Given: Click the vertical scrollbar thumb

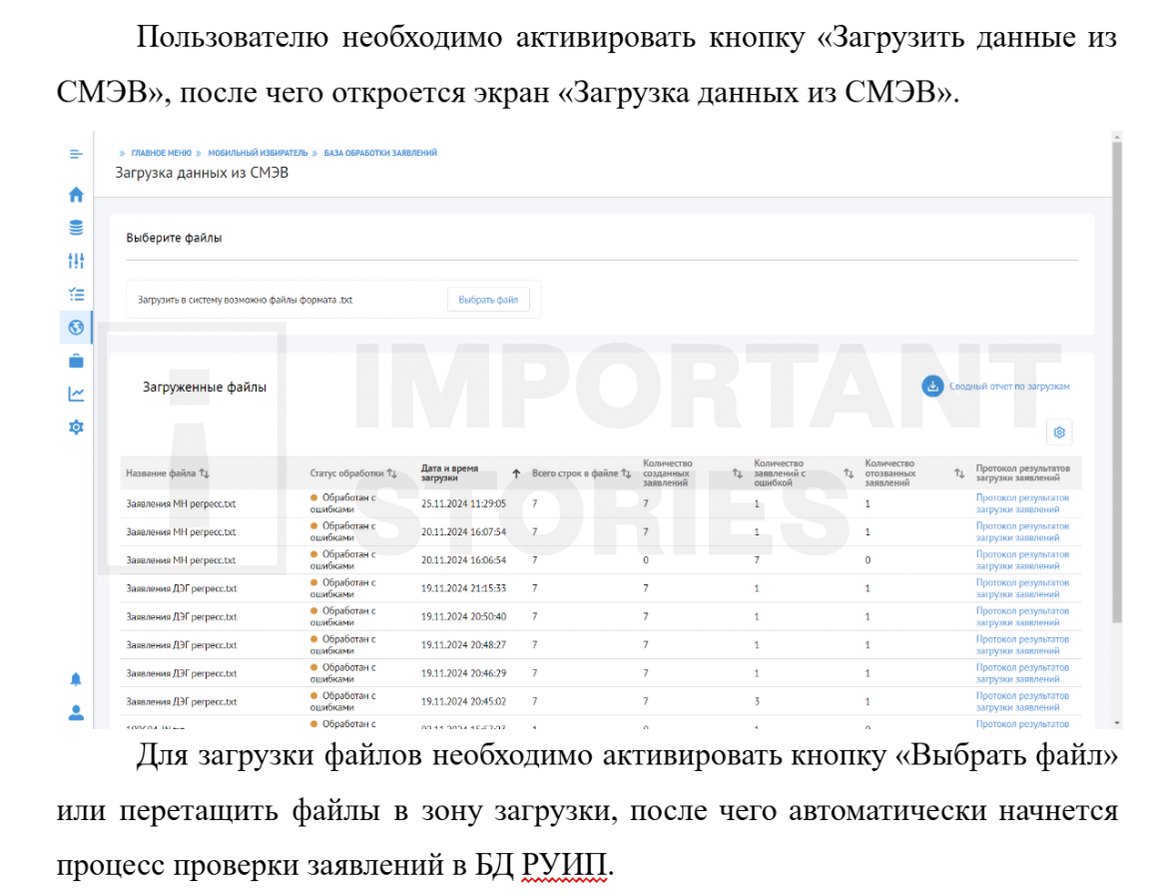Looking at the screenshot, I should (1116, 381).
